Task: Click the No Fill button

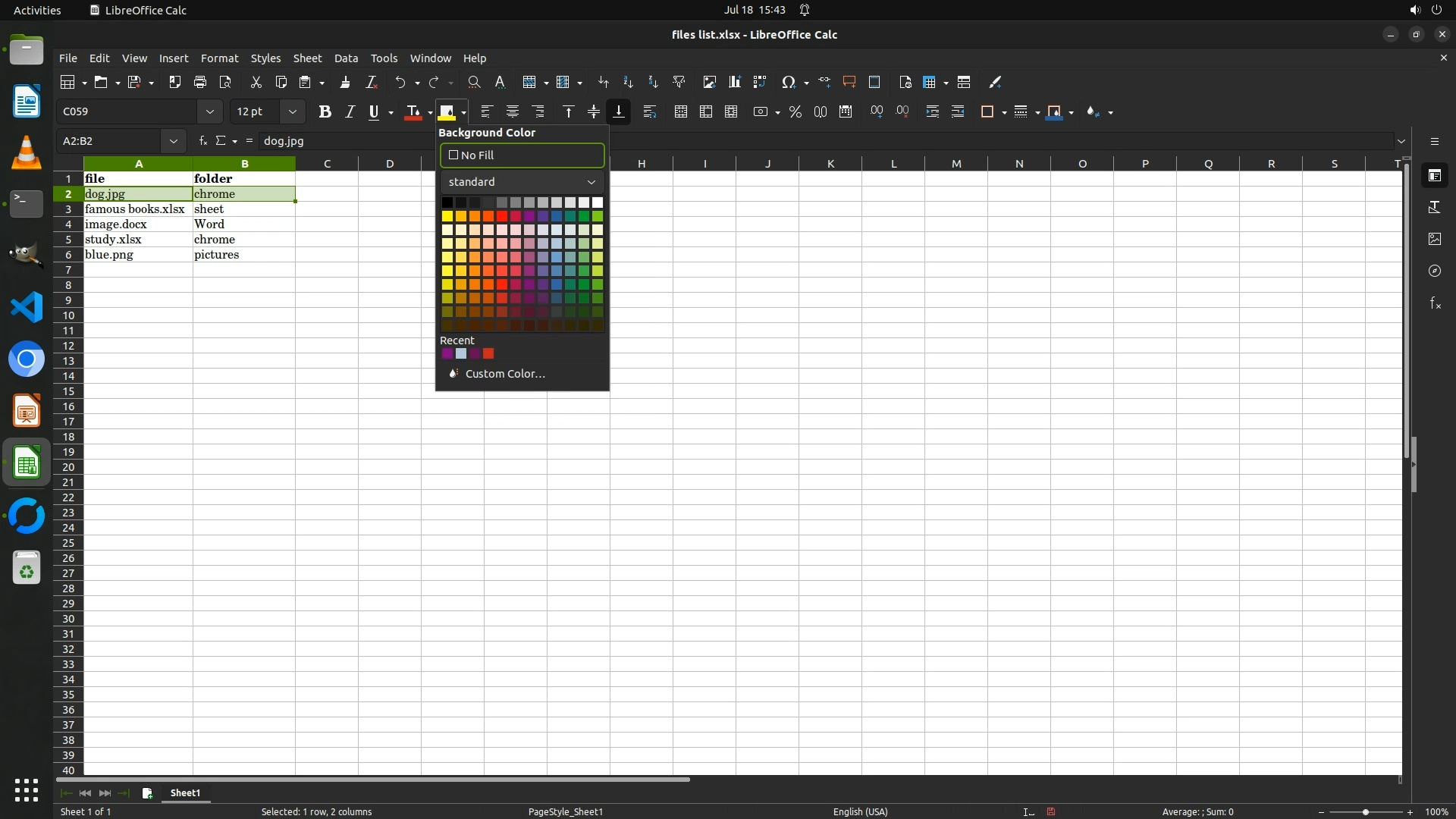Action: point(522,155)
